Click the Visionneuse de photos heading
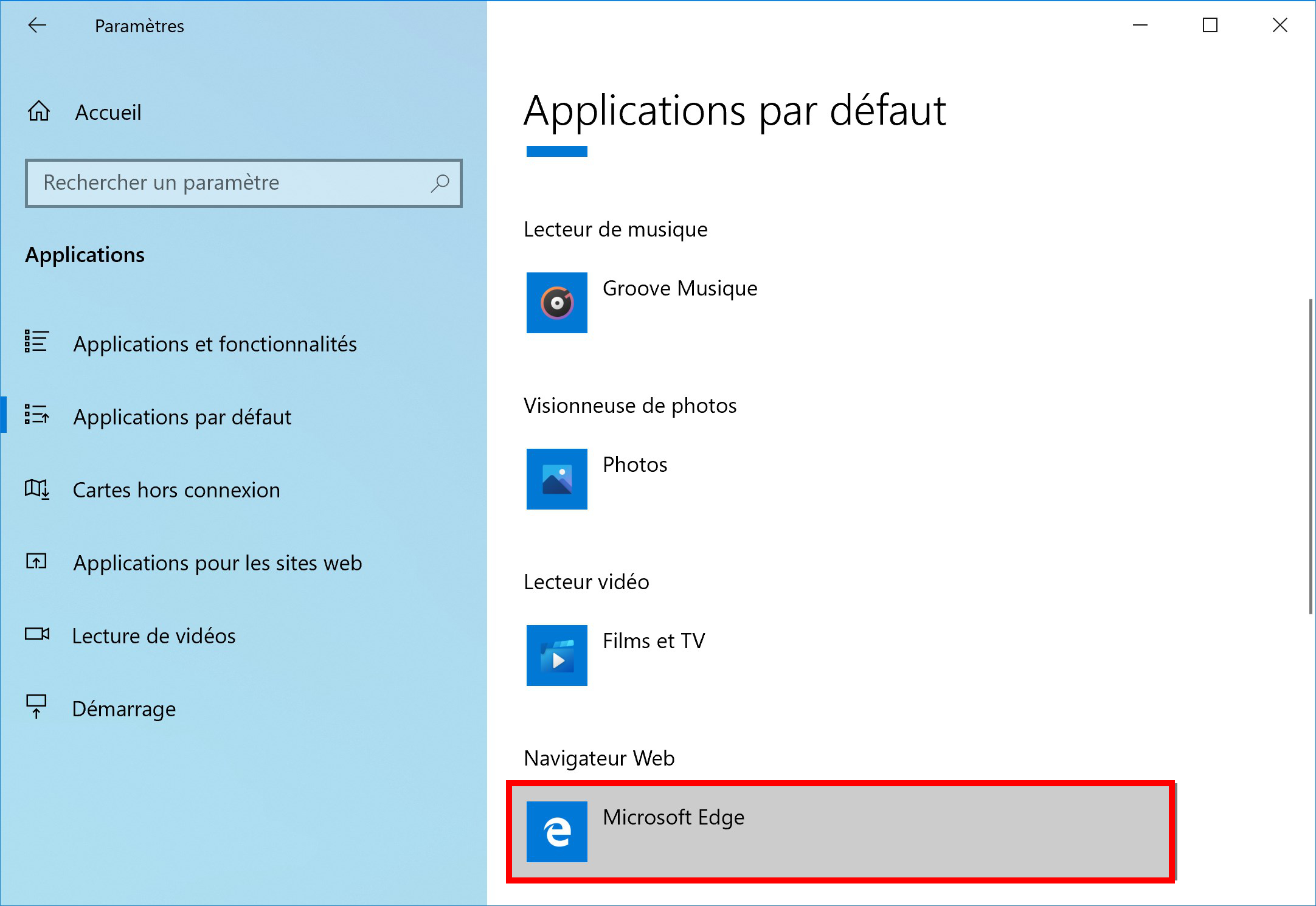This screenshot has height=906, width=1316. tap(630, 406)
